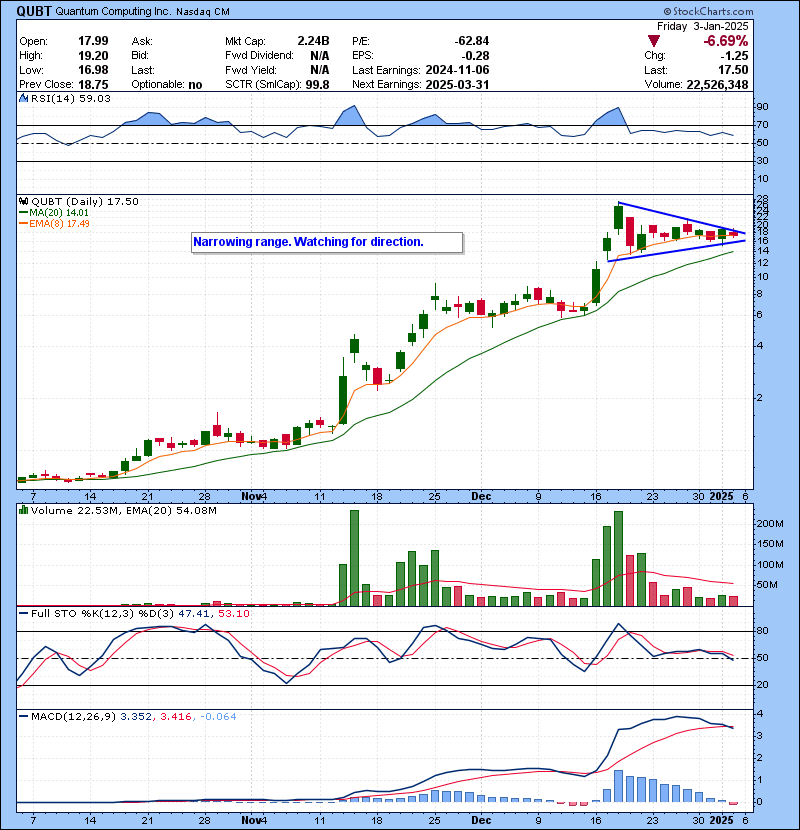Click the 2025 label on the bottom-most date axis
This screenshot has width=800, height=830.
point(722,820)
